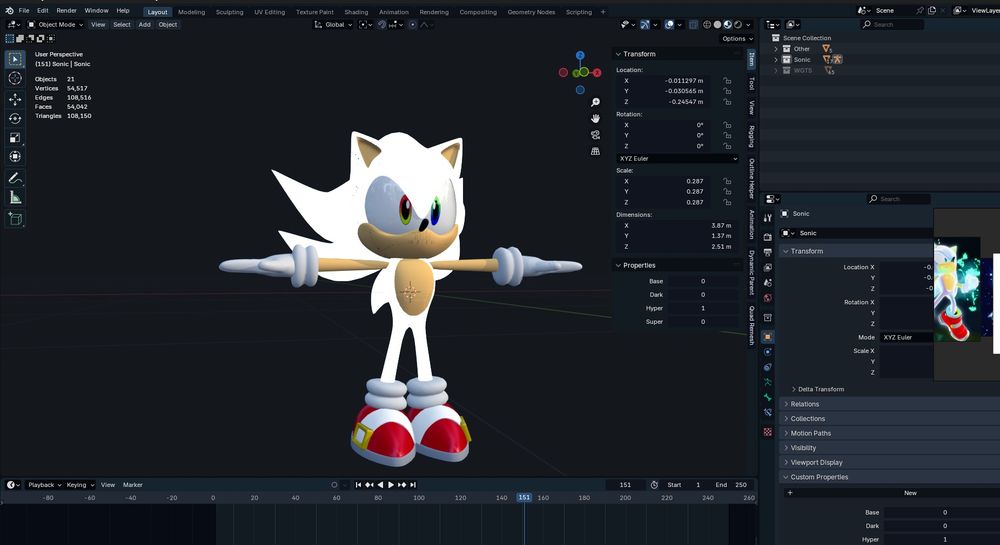Open the World properties tab icon
The height and width of the screenshot is (545, 1000).
tap(768, 298)
